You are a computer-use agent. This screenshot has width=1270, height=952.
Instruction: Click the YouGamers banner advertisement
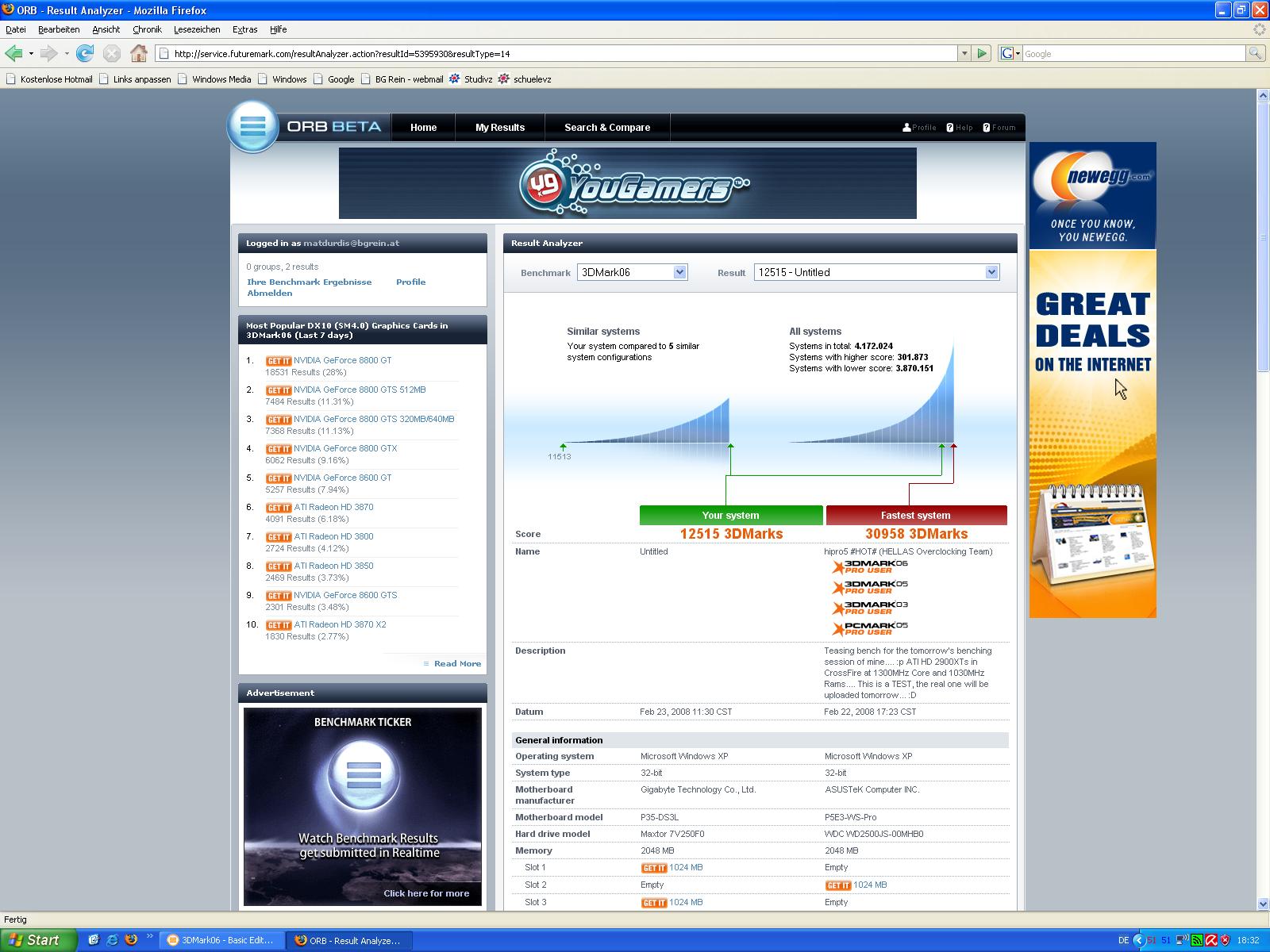(x=627, y=183)
